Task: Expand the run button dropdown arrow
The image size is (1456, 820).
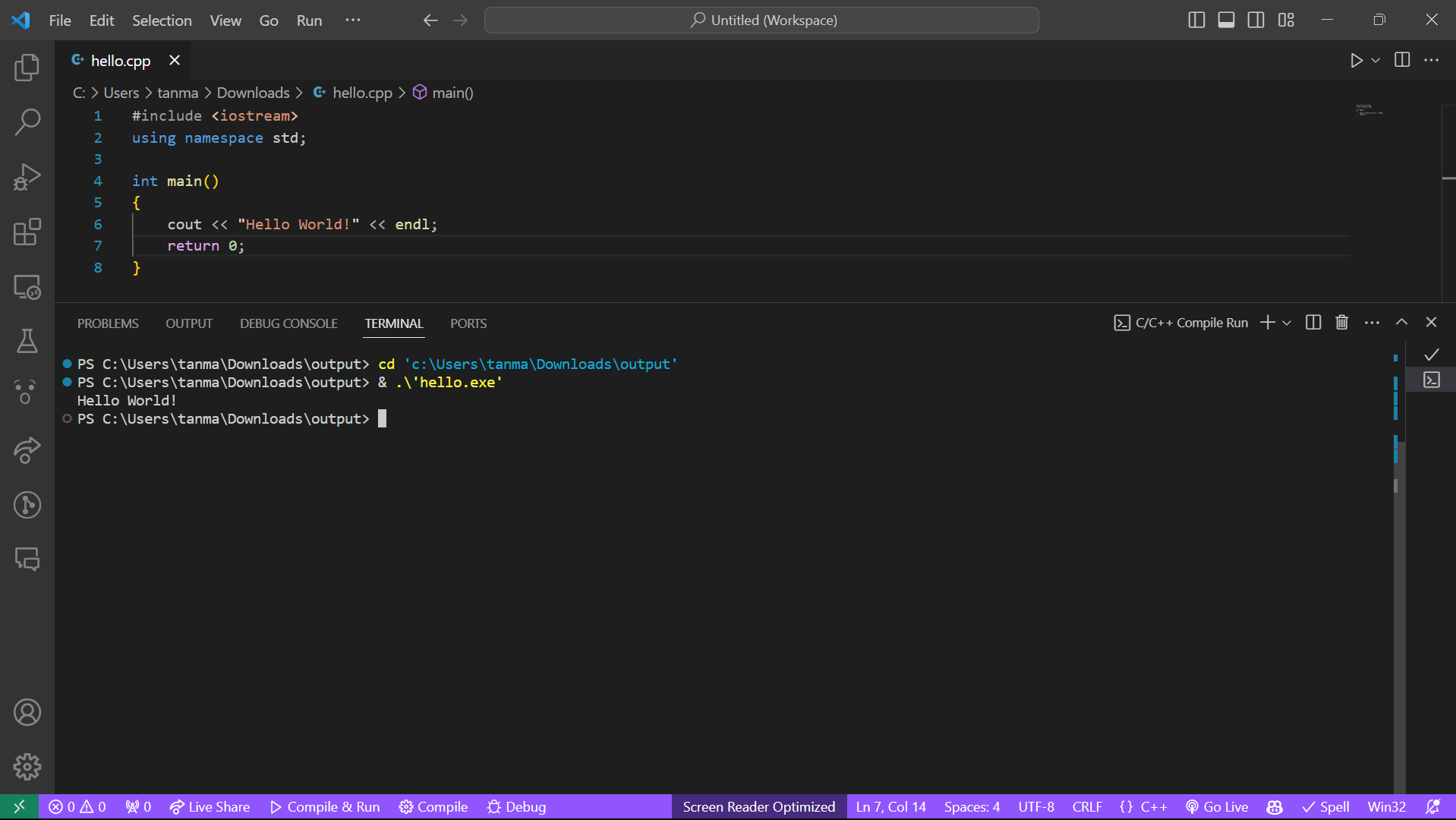Action: tap(1376, 60)
